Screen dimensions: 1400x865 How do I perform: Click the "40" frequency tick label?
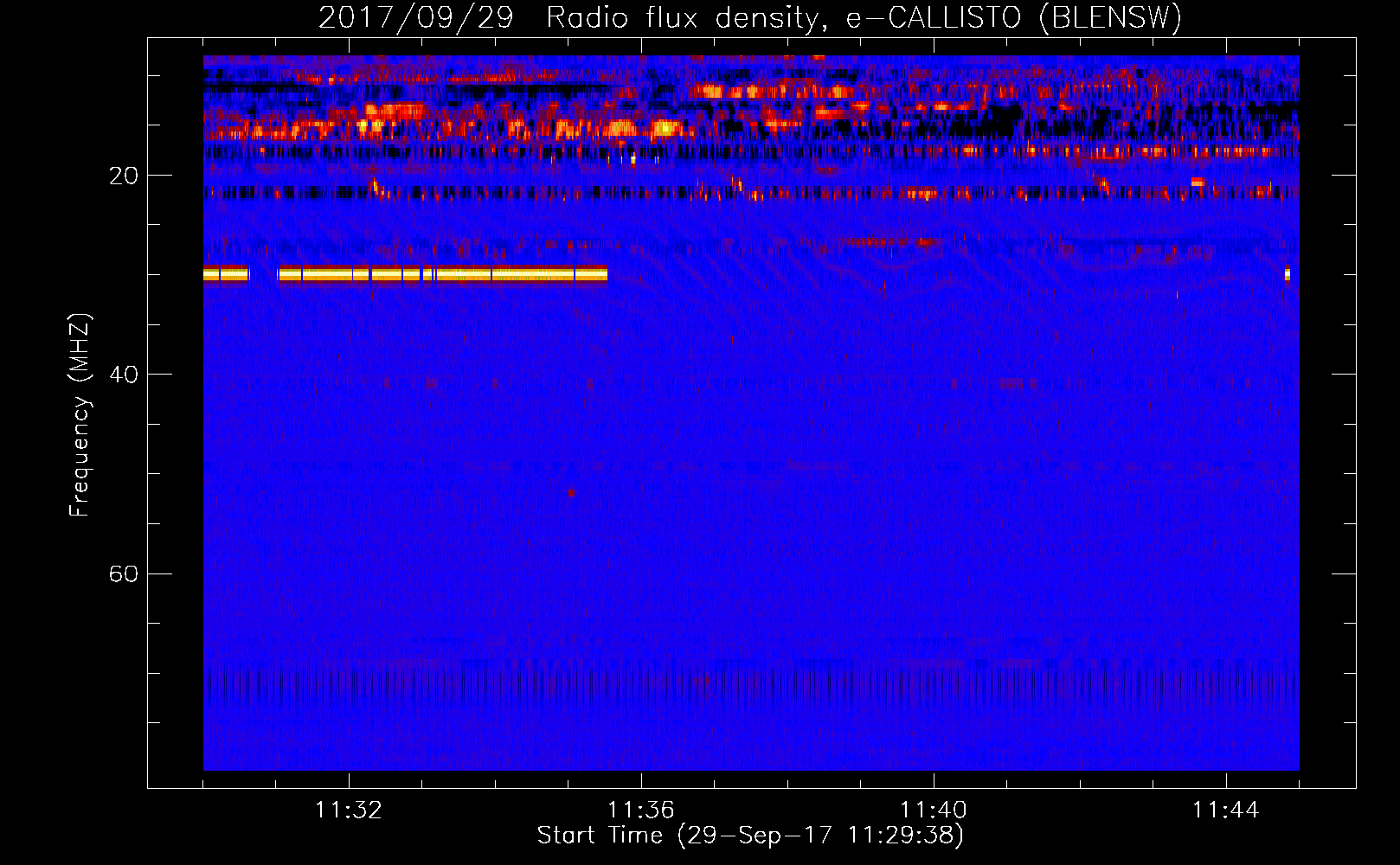click(124, 375)
